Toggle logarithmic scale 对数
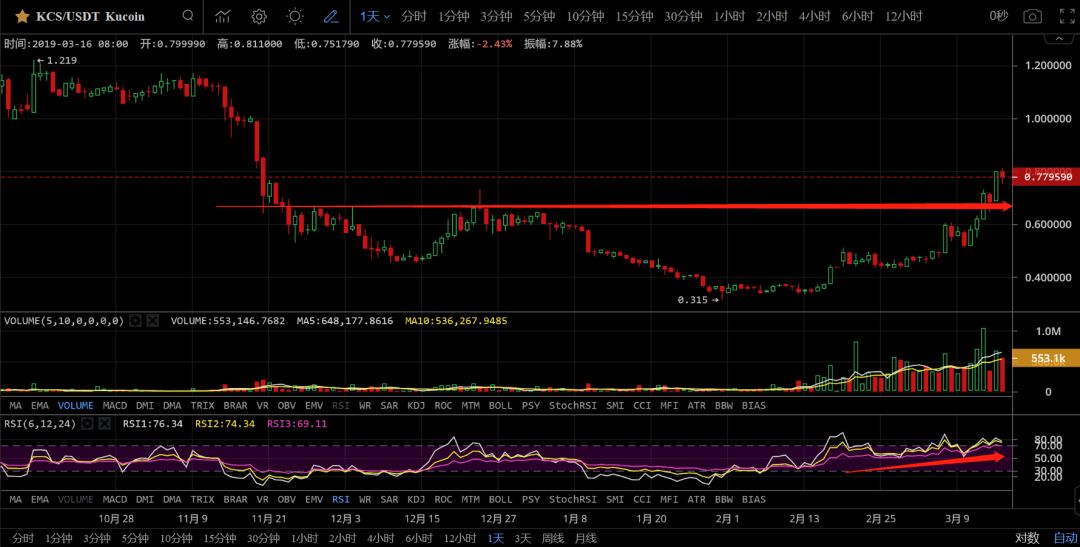Screen dimensions: 1080x547 point(1027,538)
